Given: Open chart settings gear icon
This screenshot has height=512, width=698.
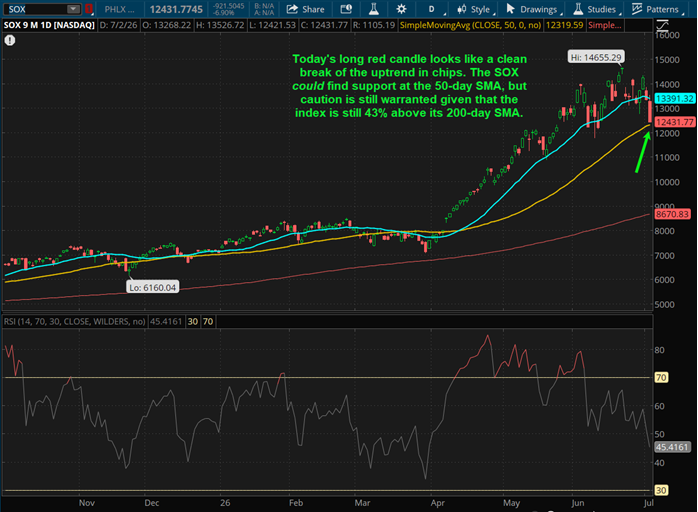Looking at the screenshot, I should click(x=401, y=9).
